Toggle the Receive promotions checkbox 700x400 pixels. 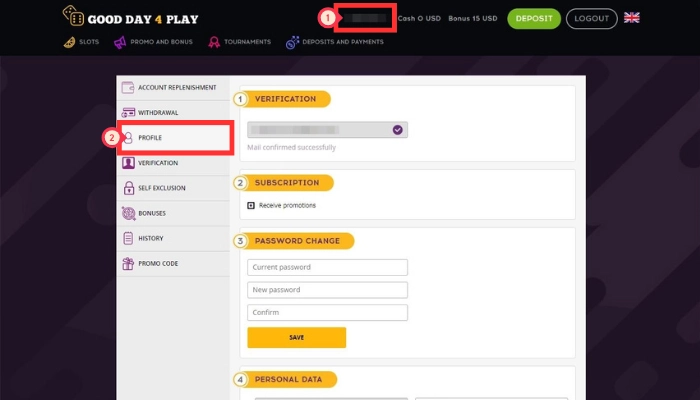tap(250, 205)
